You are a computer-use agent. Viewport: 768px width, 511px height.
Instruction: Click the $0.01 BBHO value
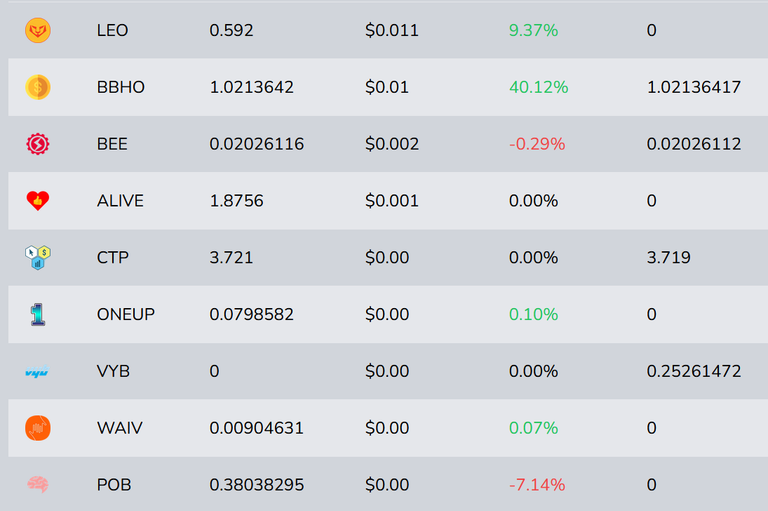[x=387, y=87]
